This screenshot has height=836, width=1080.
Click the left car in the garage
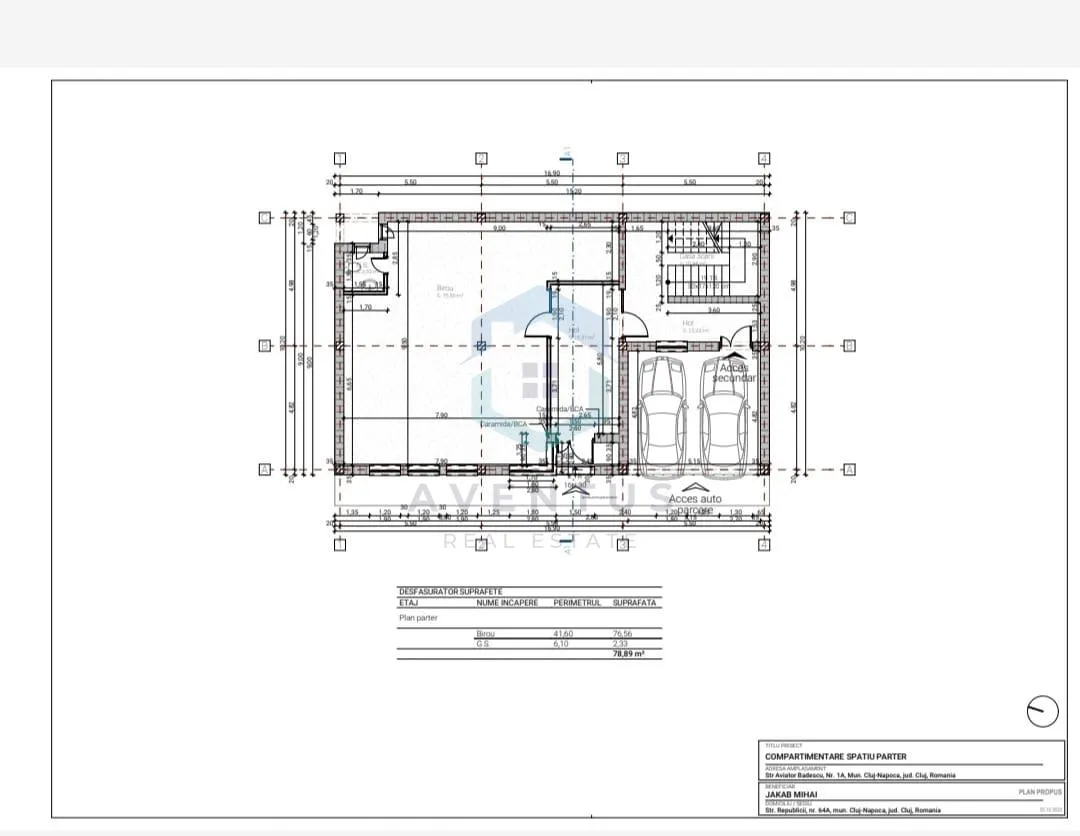pyautogui.click(x=662, y=416)
